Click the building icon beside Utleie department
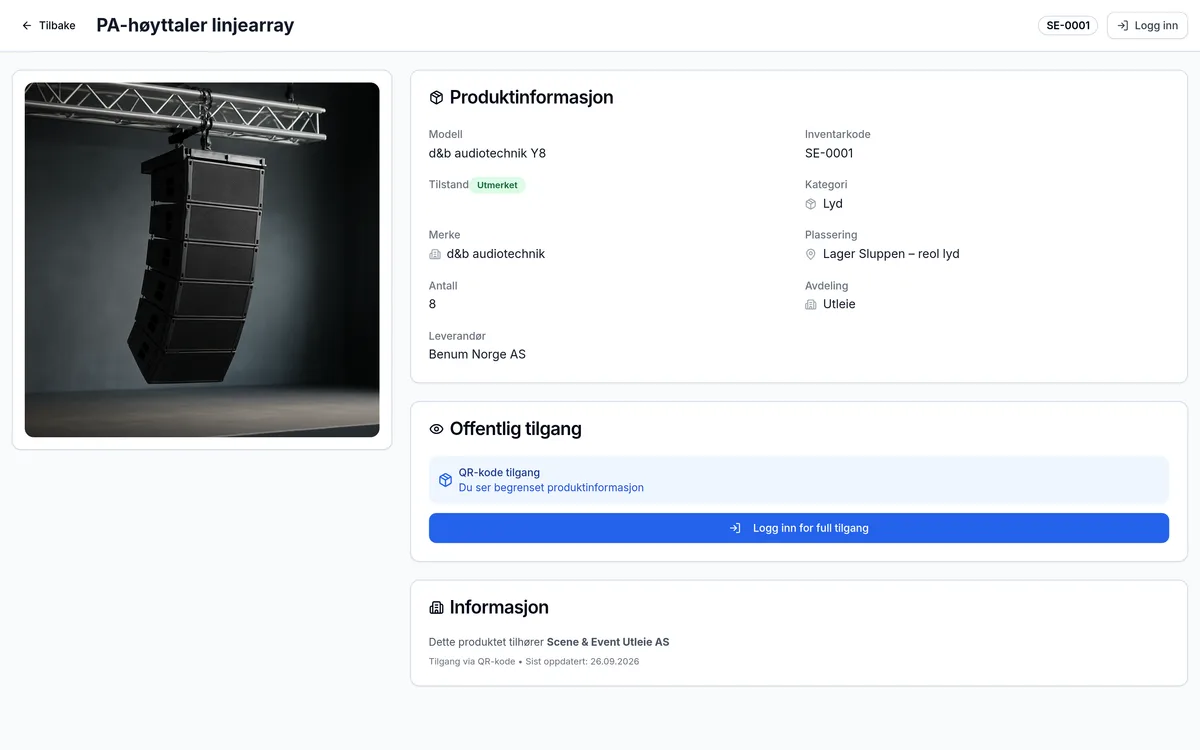The image size is (1200, 750). point(811,304)
